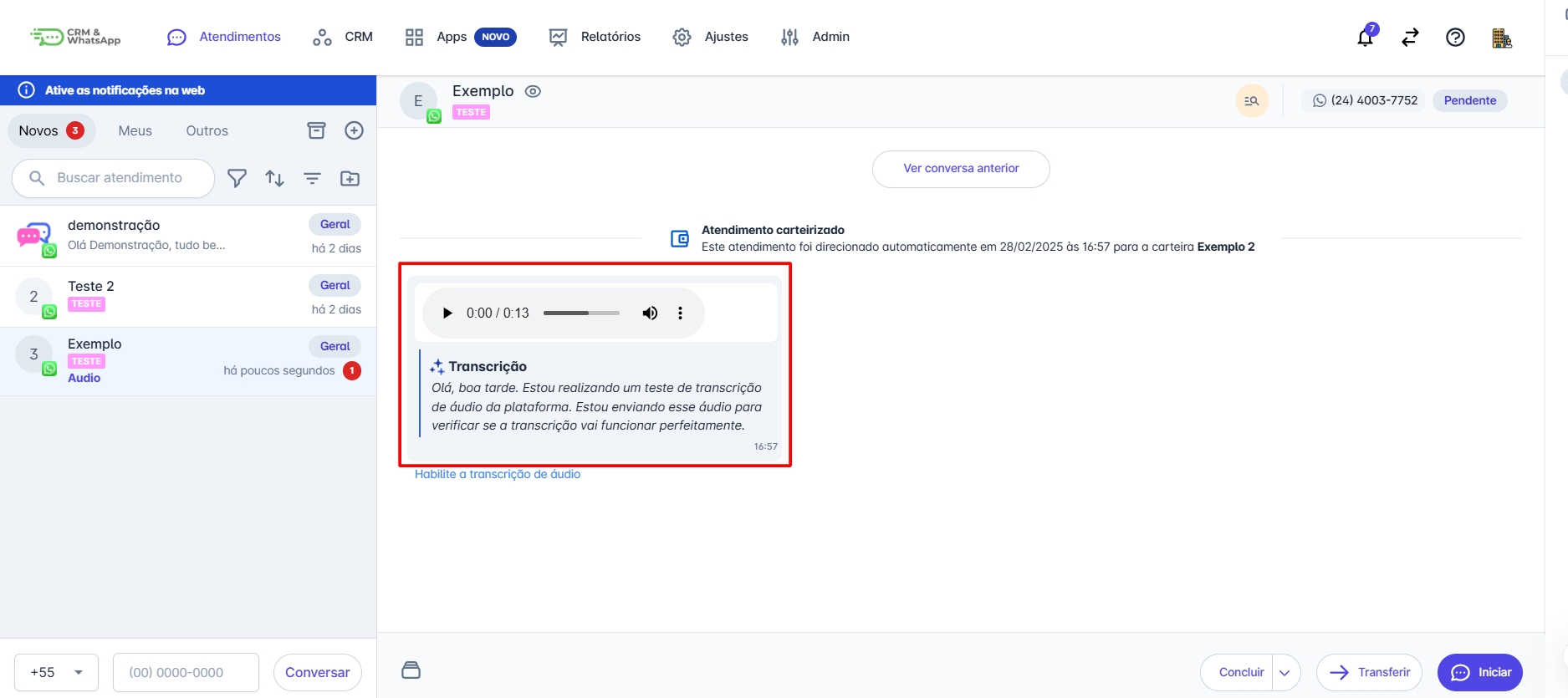This screenshot has height=698, width=1568.
Task: Open Habilite a transcrição de áudio link
Action: 498,474
